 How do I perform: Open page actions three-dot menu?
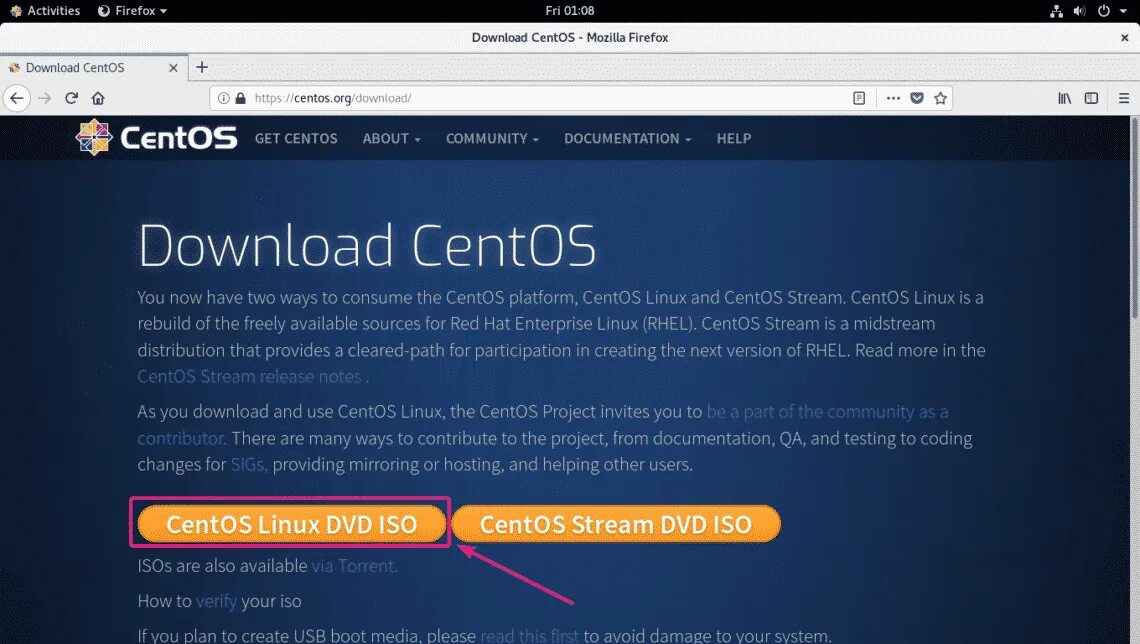coord(893,98)
